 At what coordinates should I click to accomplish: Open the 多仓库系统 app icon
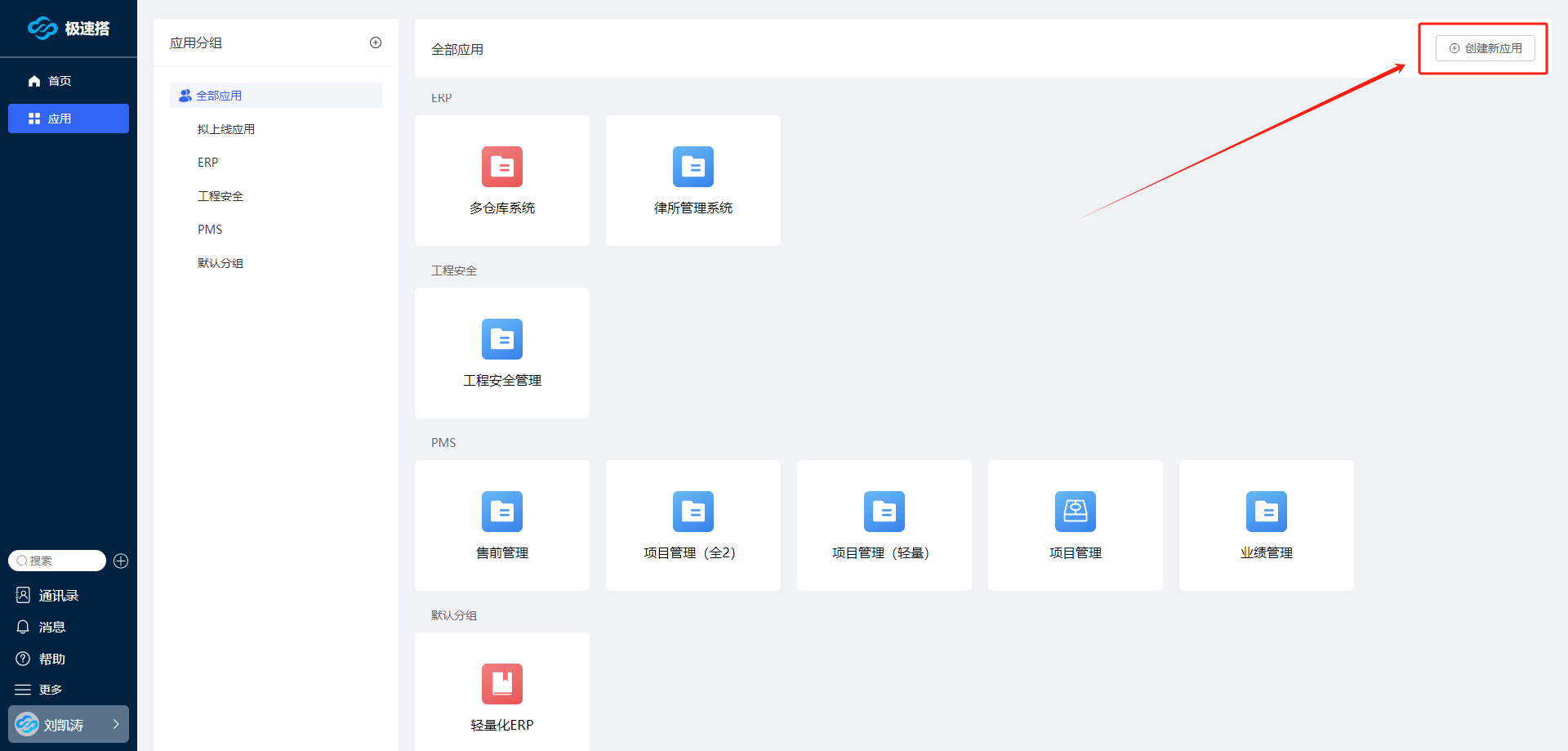tap(501, 167)
